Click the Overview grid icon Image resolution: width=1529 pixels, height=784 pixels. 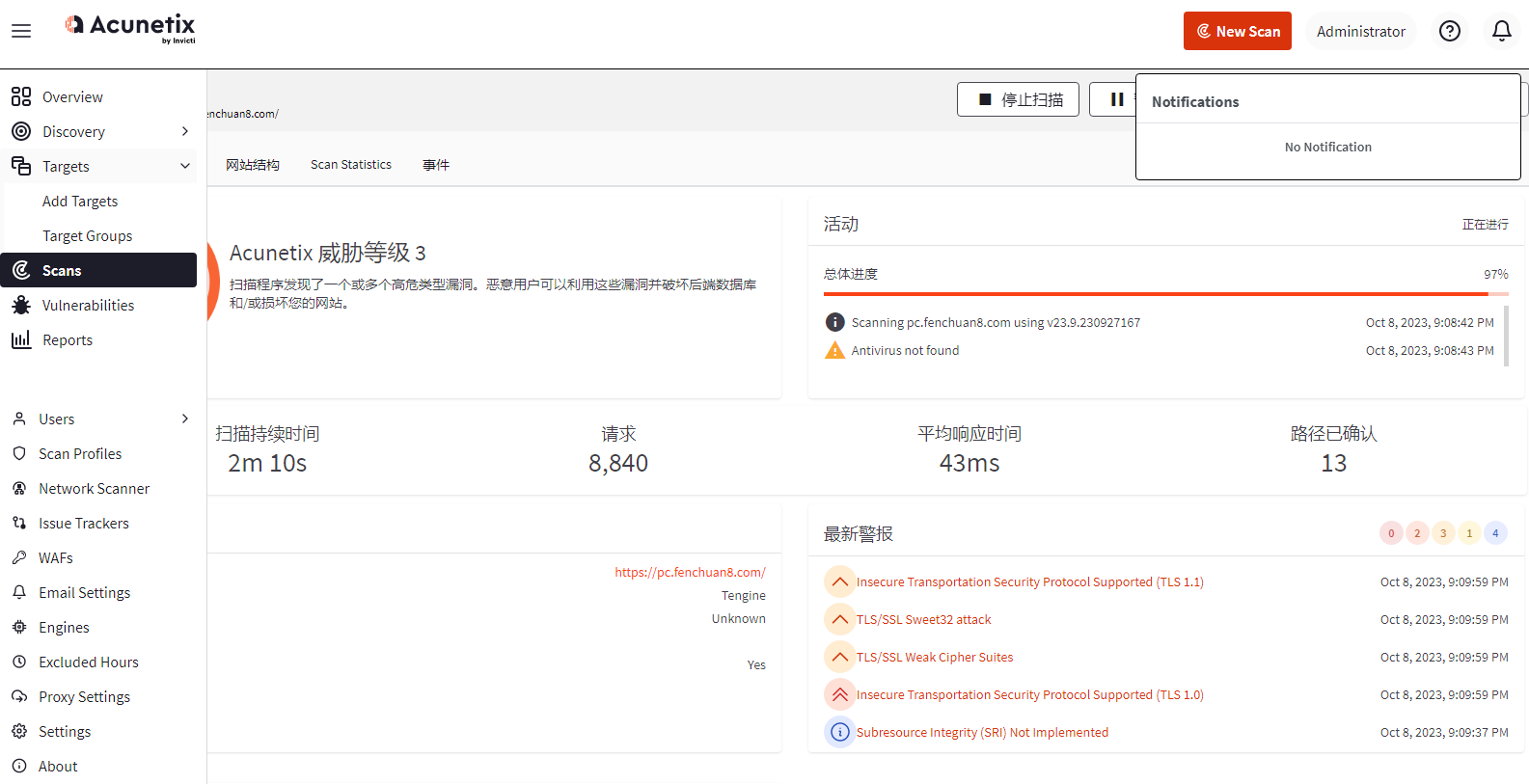[x=21, y=96]
